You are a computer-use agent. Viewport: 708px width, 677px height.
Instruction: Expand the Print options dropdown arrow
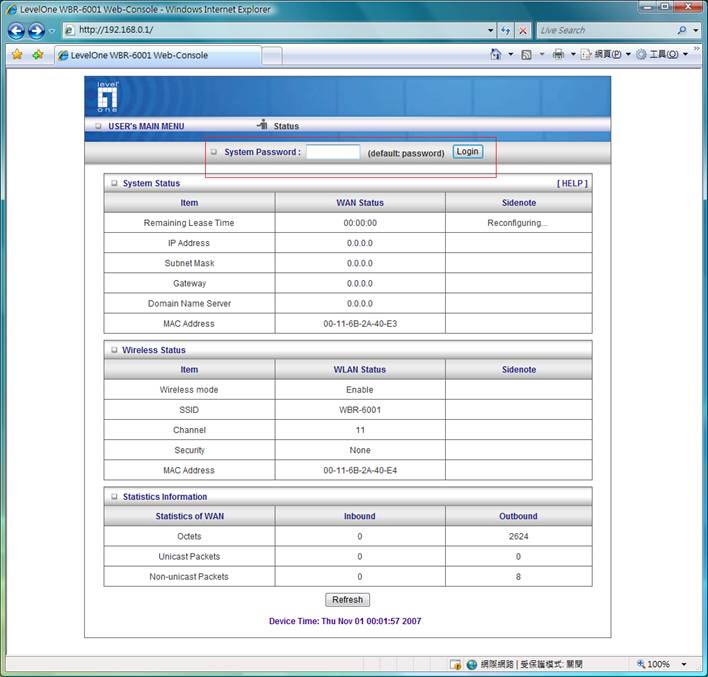tap(573, 54)
